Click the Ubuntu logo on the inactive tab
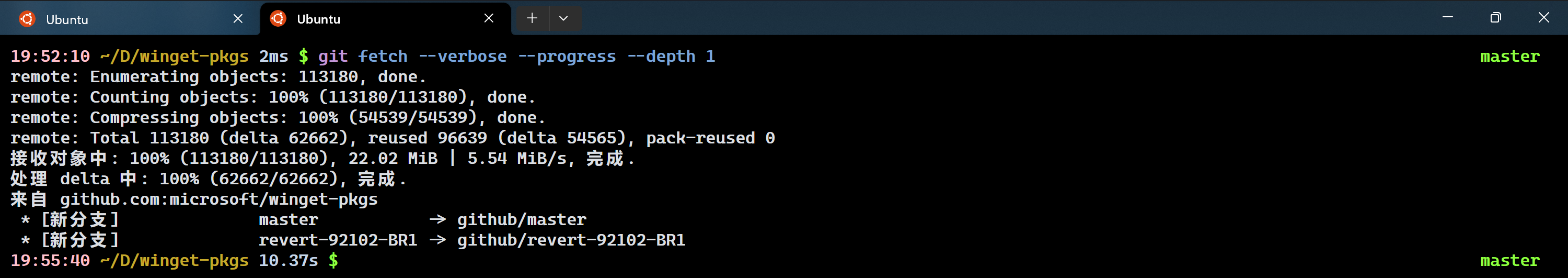 pos(27,19)
